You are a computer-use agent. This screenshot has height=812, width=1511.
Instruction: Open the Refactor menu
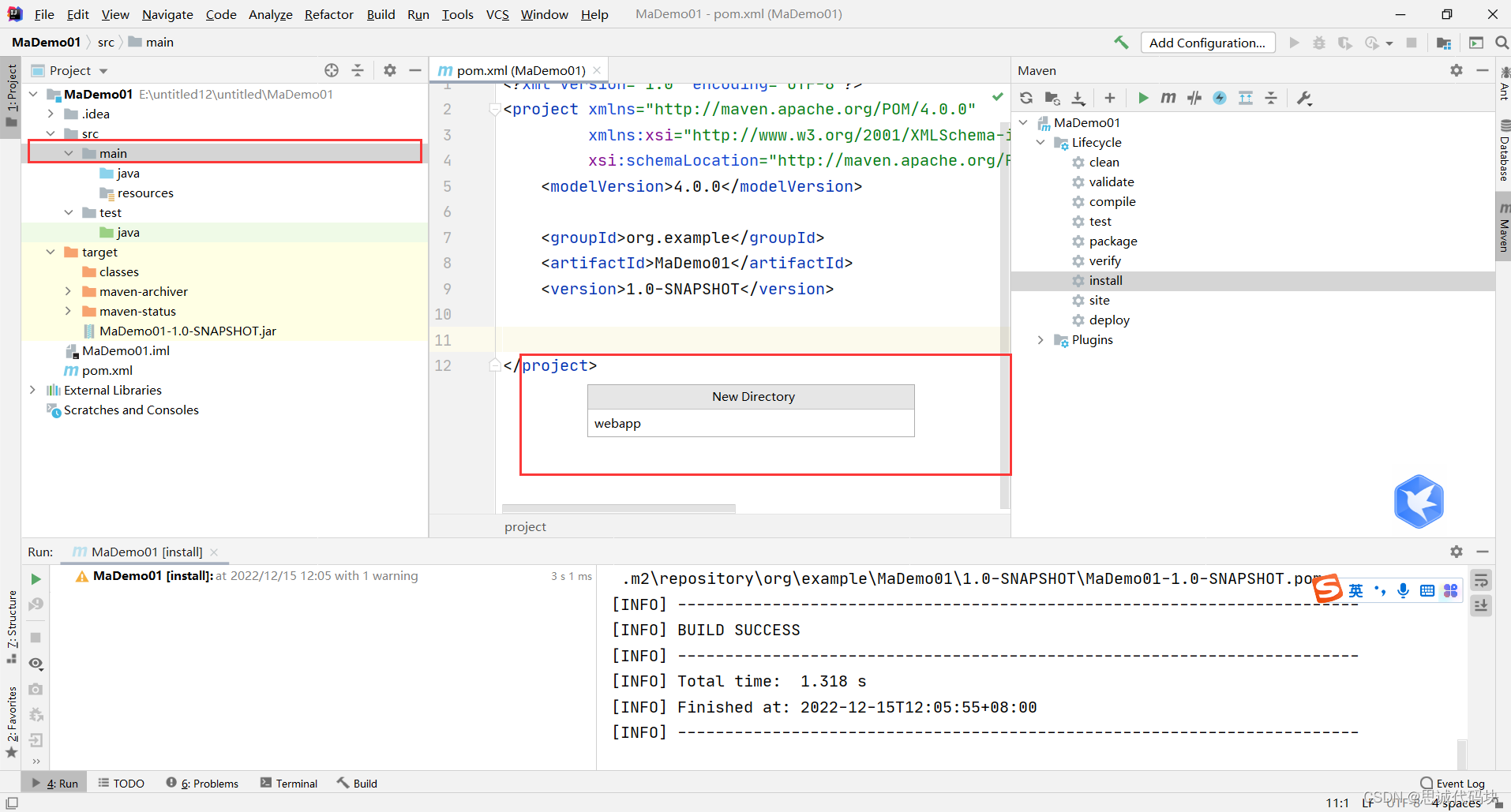point(329,14)
